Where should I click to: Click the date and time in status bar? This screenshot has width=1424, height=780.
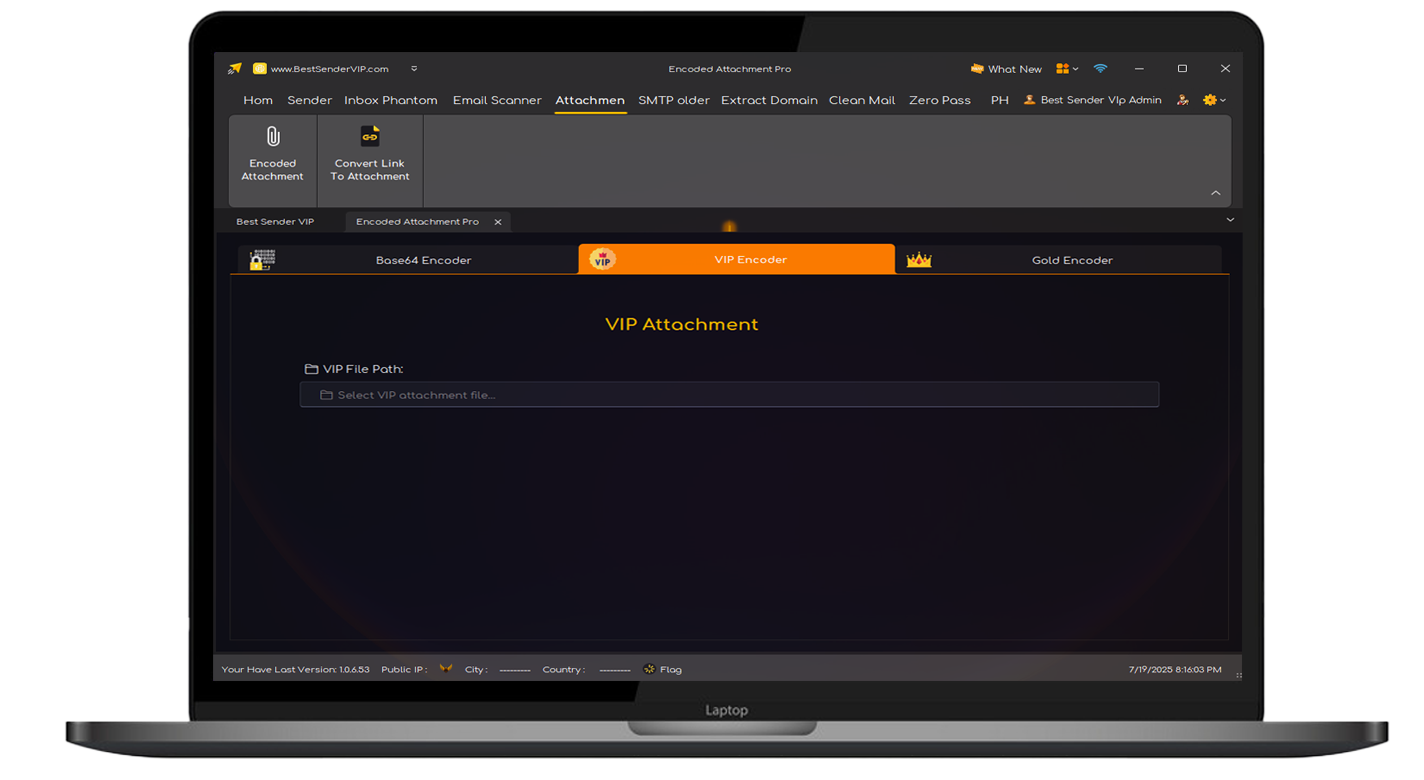pyautogui.click(x=1175, y=670)
